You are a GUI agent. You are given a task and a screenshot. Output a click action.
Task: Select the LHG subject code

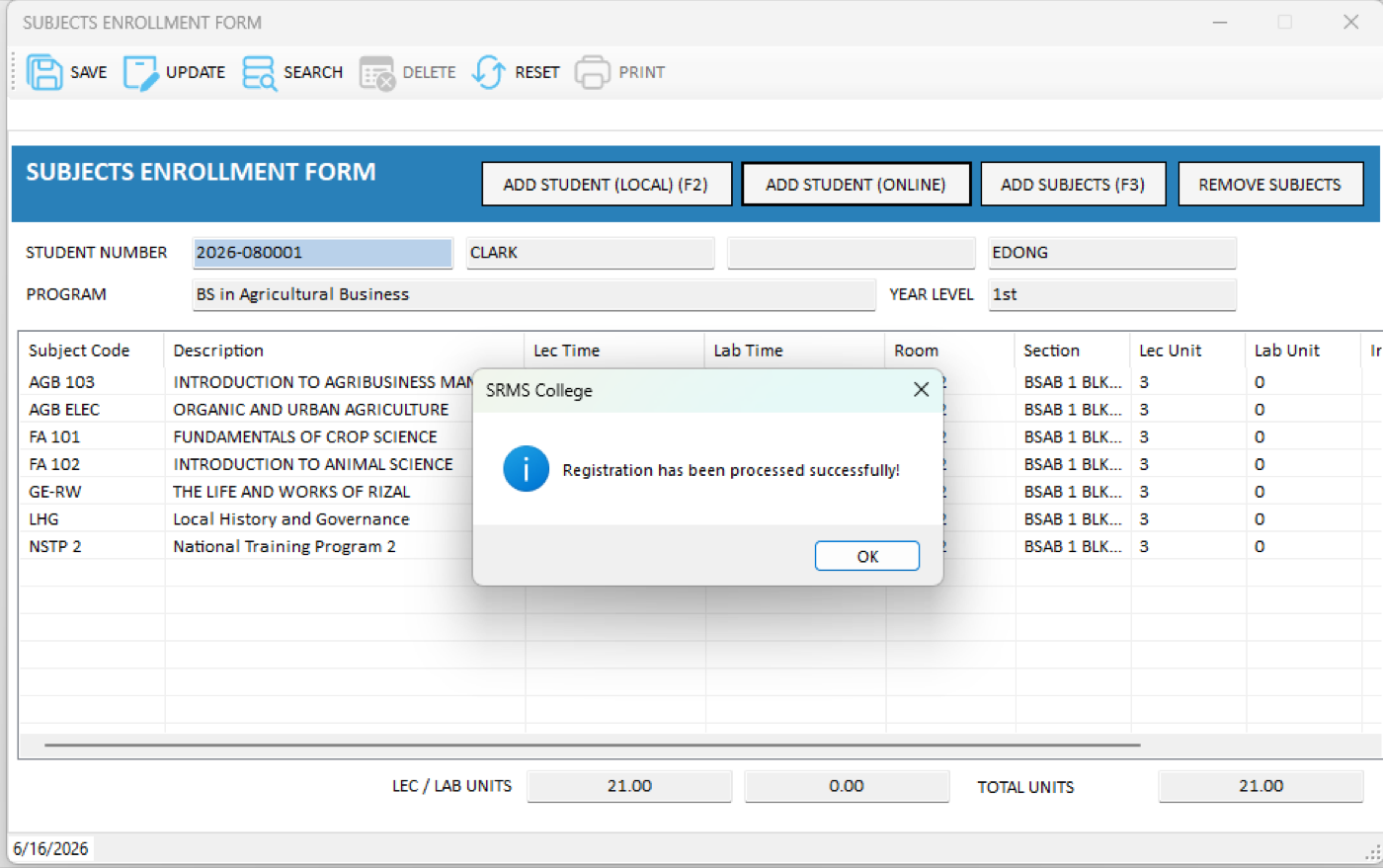43,519
